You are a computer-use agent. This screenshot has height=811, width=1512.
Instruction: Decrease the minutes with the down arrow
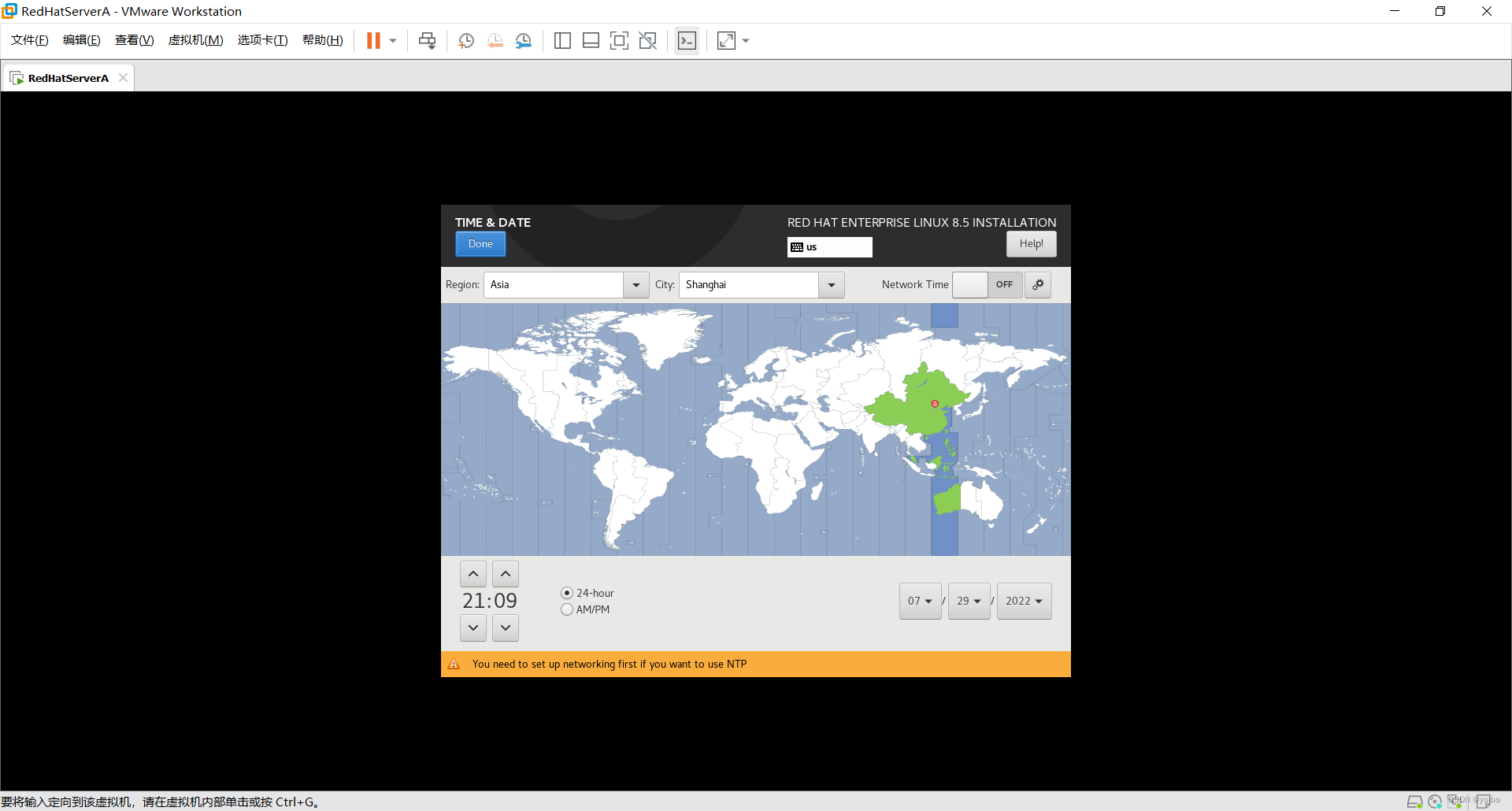click(x=506, y=628)
